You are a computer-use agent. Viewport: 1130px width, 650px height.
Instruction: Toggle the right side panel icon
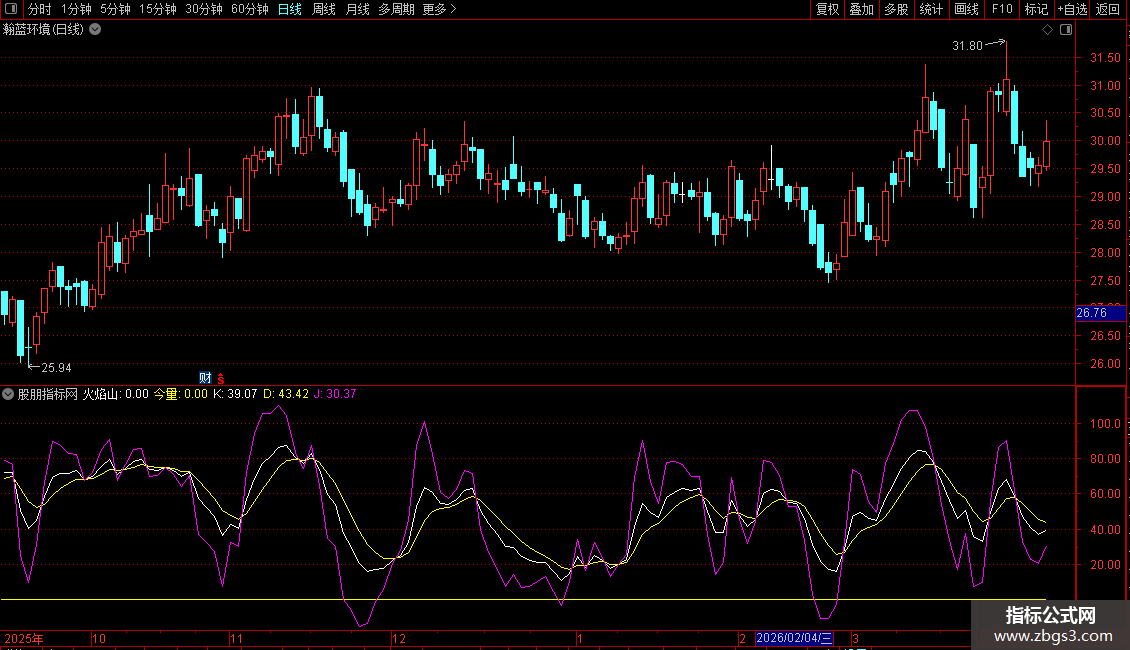[x=1066, y=30]
